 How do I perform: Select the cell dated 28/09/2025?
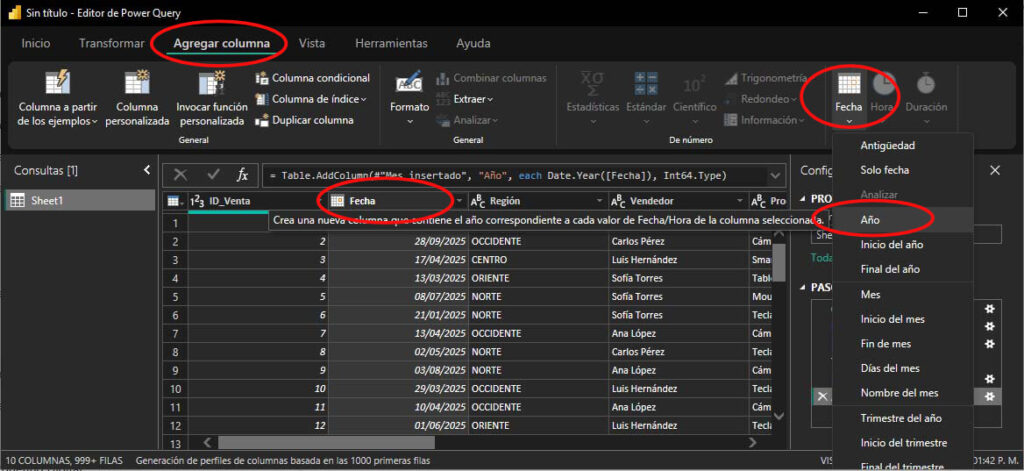click(398, 241)
